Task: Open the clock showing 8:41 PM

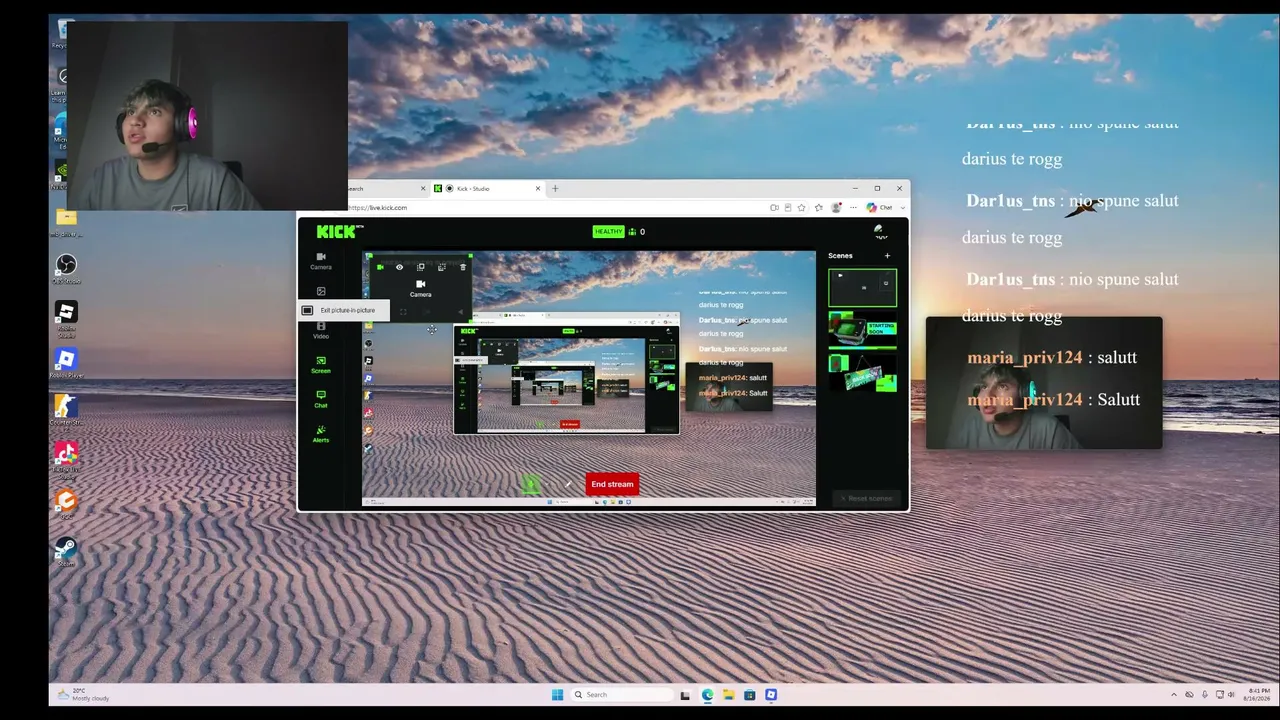Action: [1258, 694]
